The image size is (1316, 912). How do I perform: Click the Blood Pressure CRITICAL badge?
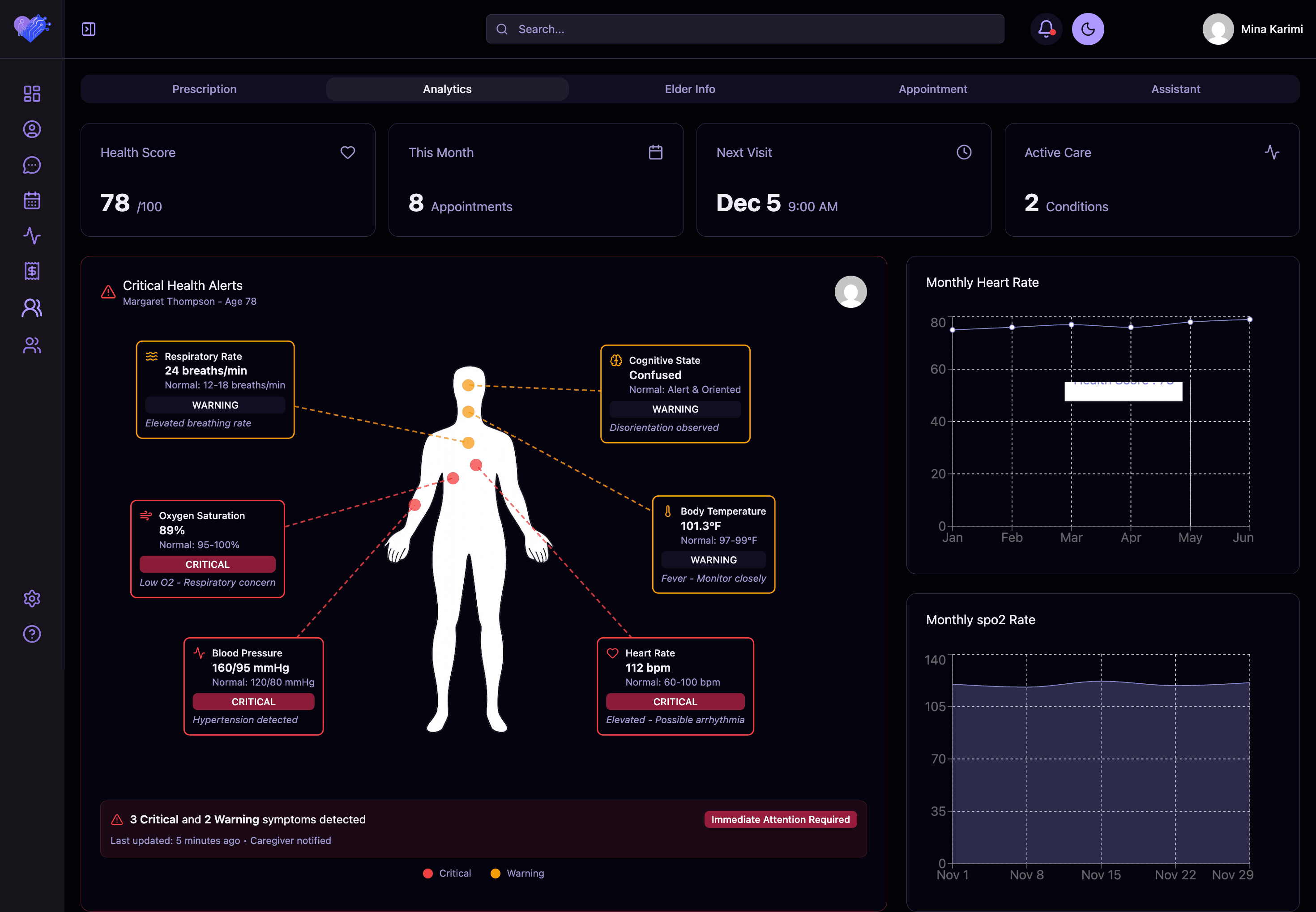[254, 702]
